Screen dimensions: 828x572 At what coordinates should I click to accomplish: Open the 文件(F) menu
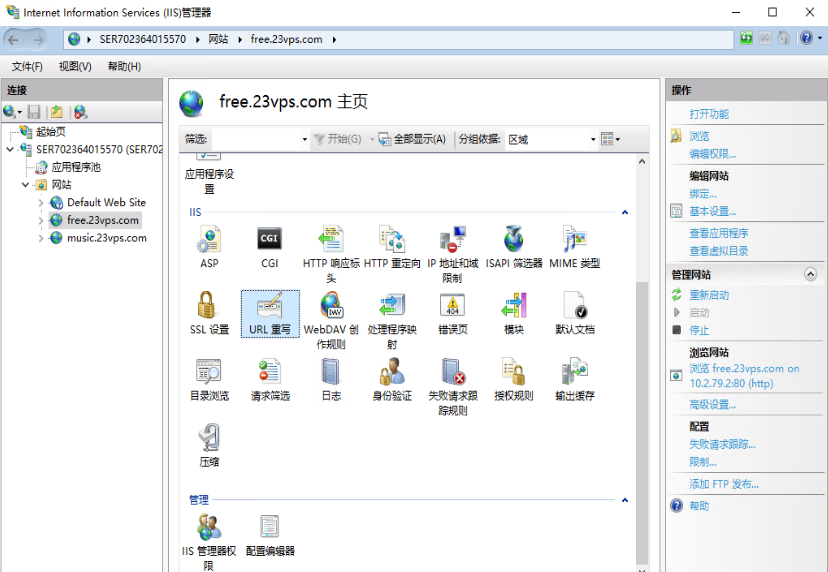pos(27,67)
